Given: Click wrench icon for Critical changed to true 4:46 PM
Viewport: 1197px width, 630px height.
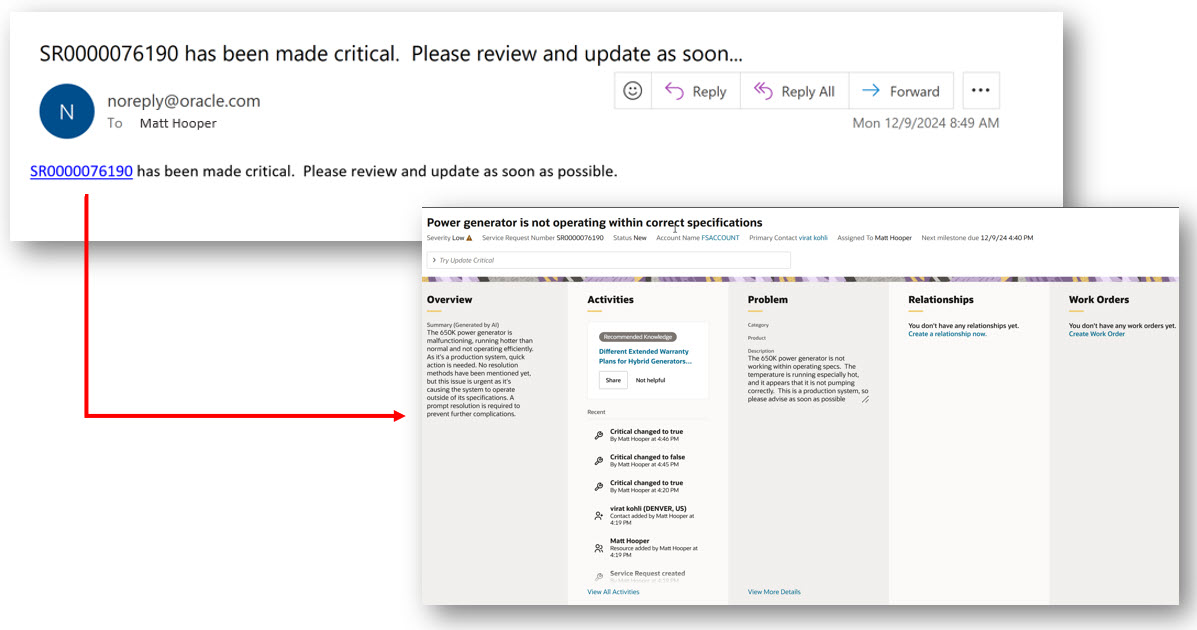Looking at the screenshot, I should tap(599, 435).
